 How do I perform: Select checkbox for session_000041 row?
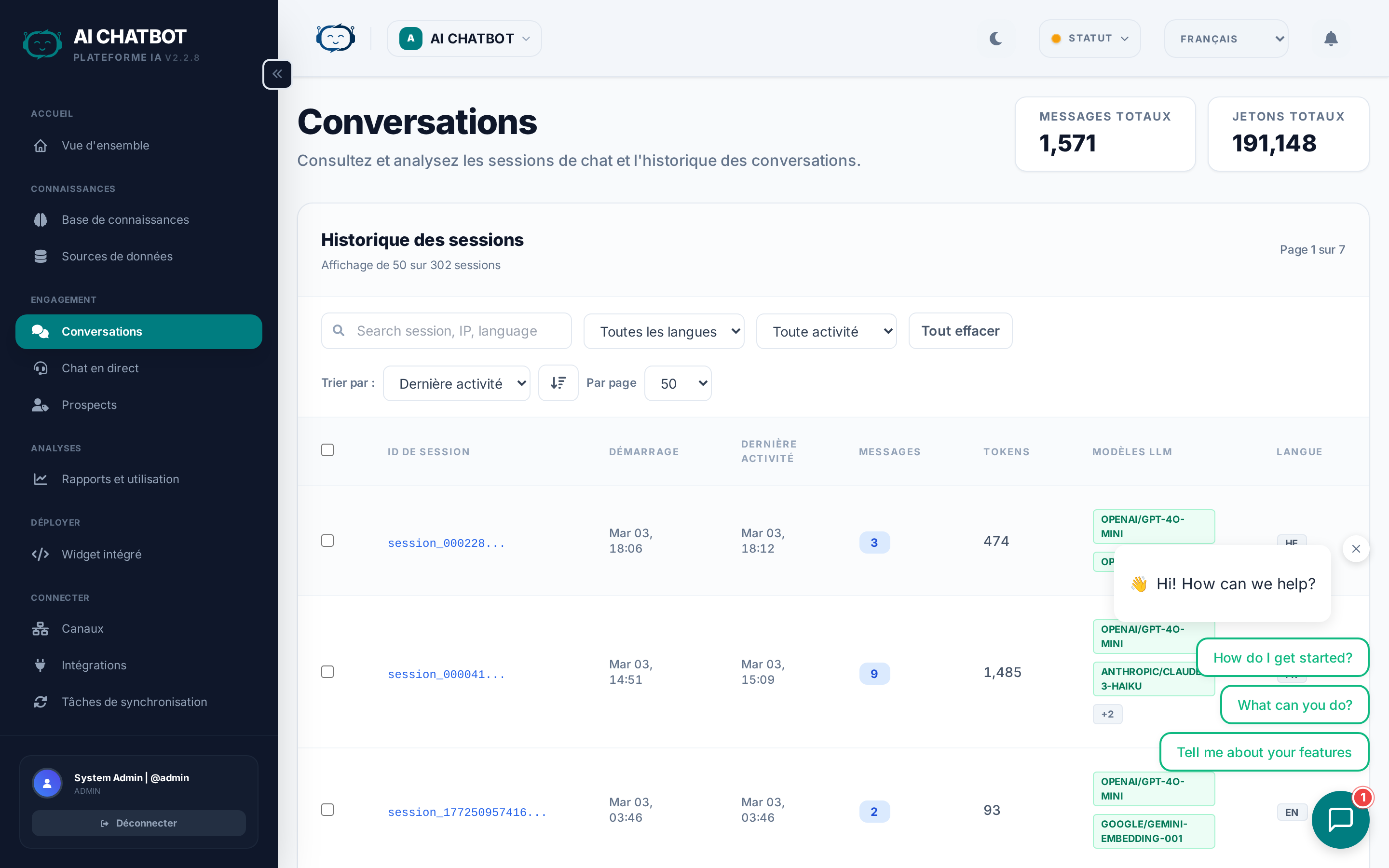[x=327, y=672]
